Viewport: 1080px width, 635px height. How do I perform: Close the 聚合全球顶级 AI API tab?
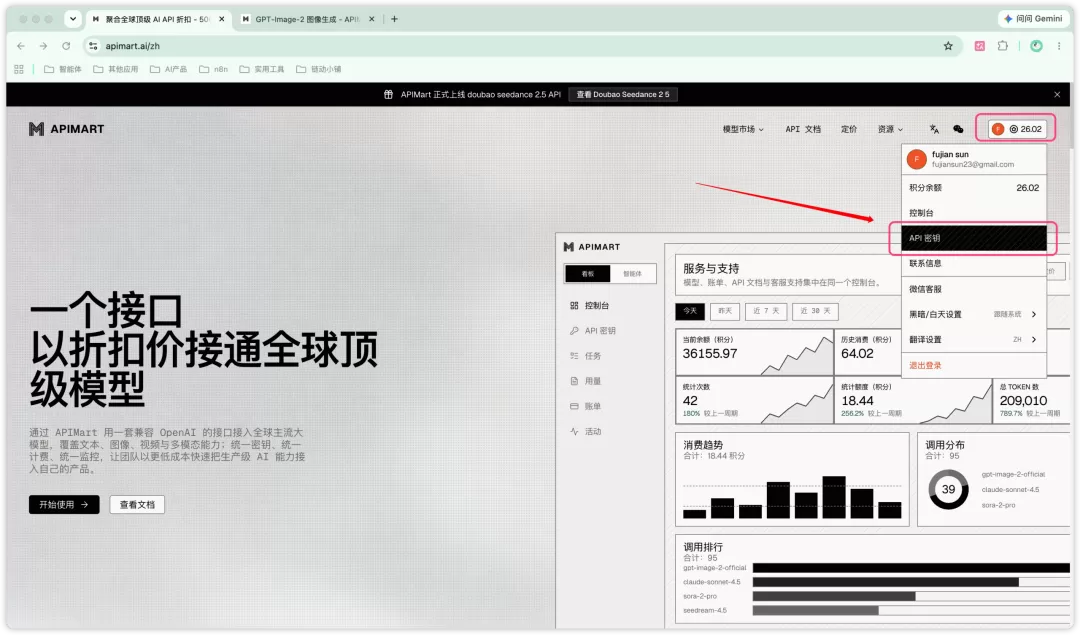222,19
